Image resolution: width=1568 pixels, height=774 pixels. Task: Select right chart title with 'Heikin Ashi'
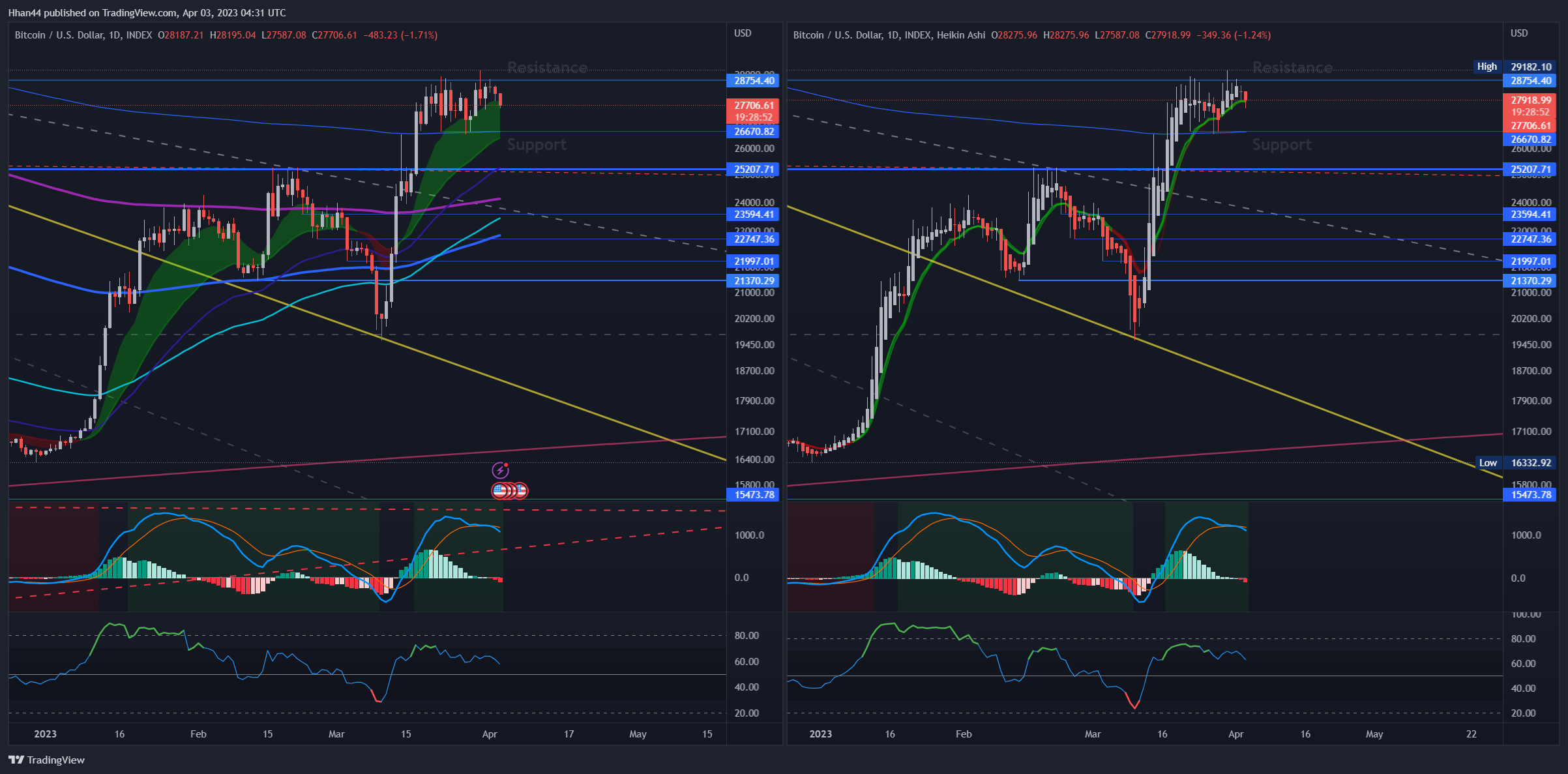(889, 35)
